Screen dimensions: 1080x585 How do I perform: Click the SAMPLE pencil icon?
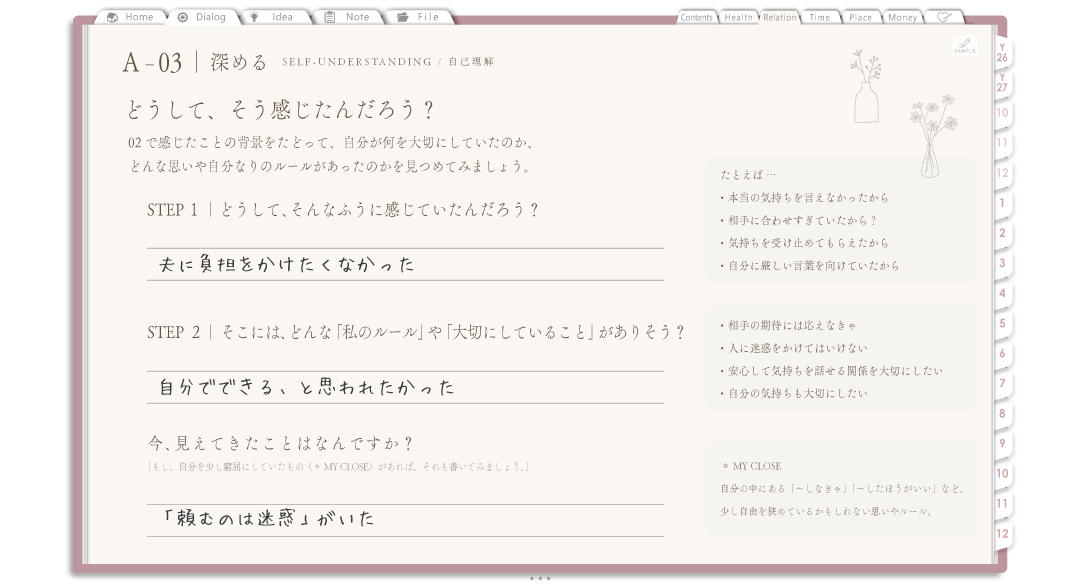pyautogui.click(x=964, y=45)
